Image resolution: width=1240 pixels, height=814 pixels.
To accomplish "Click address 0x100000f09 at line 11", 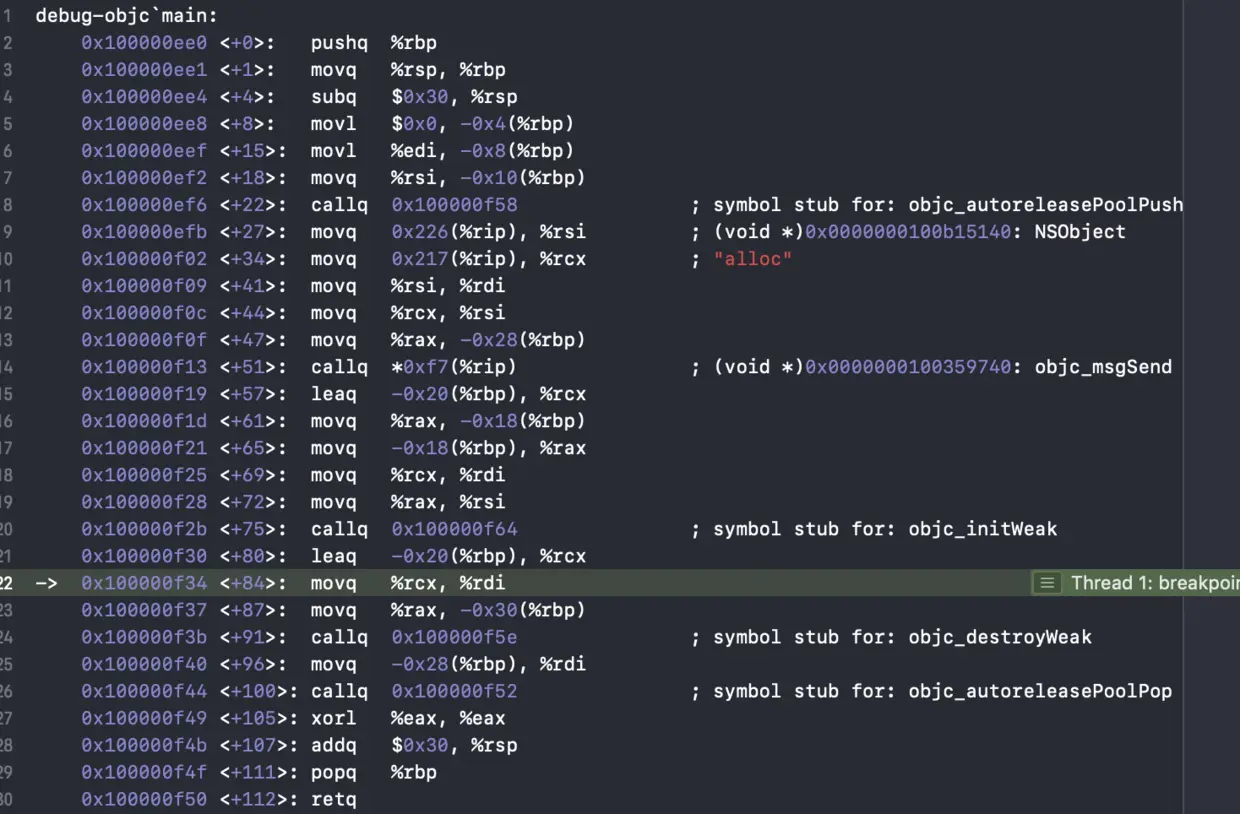I will pos(144,286).
